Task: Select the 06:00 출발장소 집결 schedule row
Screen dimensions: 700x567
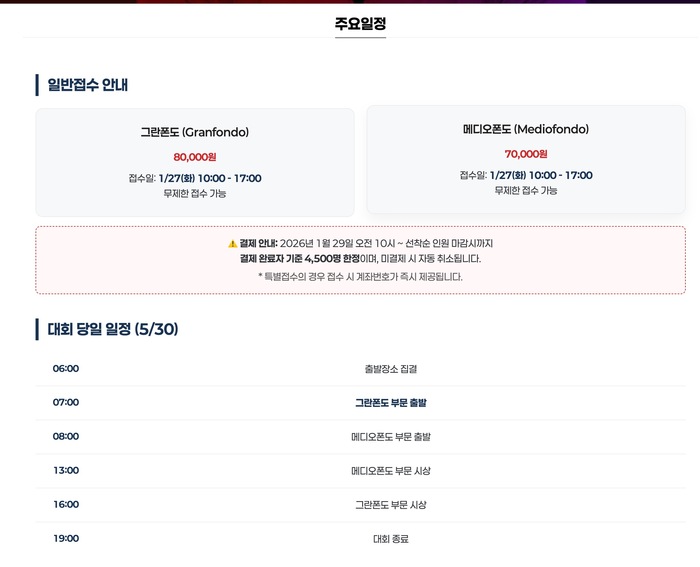Action: tap(360, 369)
